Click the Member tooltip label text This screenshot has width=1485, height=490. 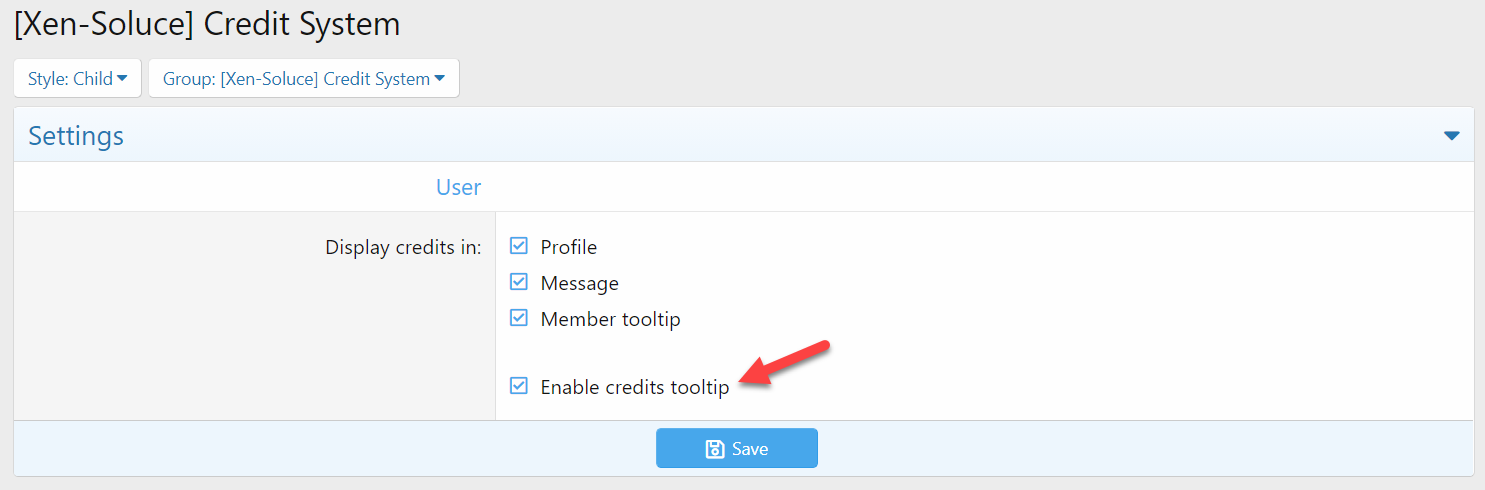tap(610, 320)
